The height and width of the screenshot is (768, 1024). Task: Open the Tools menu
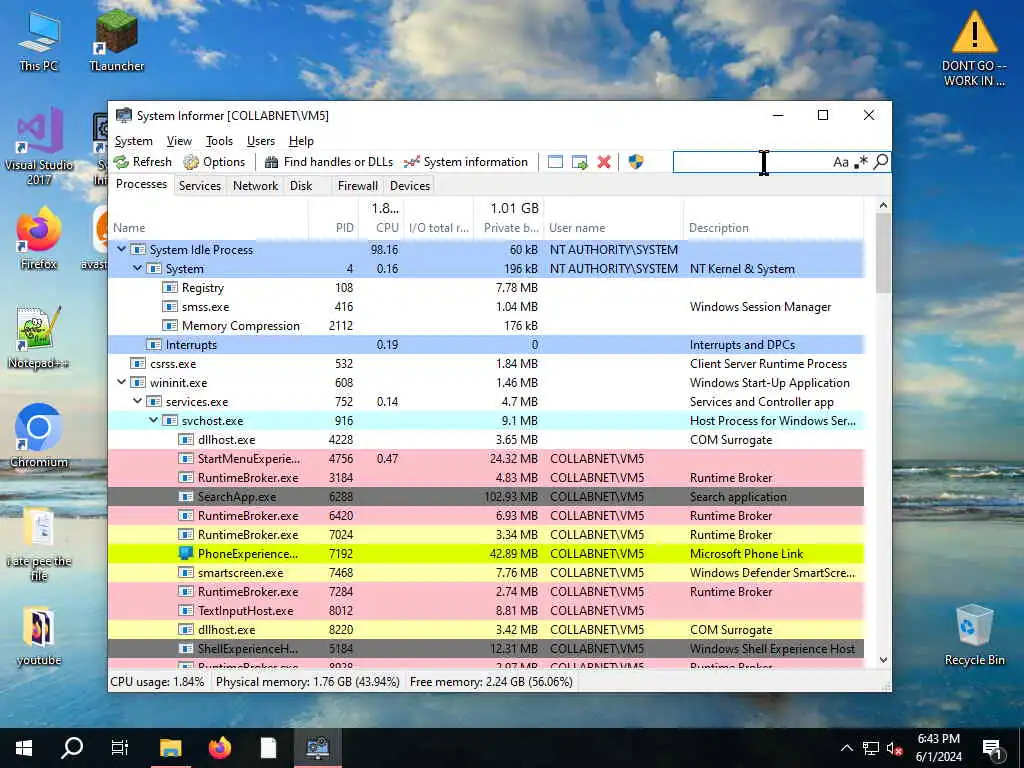219,141
